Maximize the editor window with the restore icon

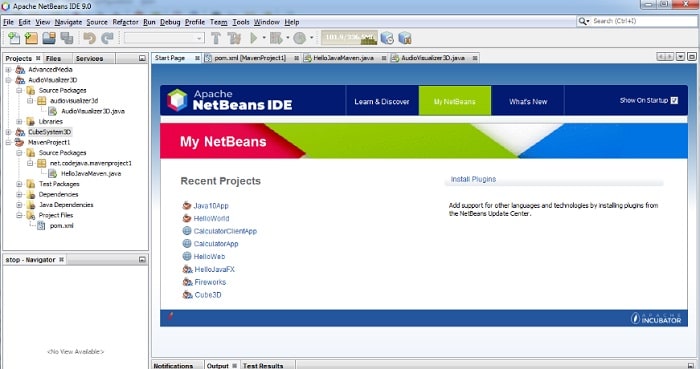point(692,57)
